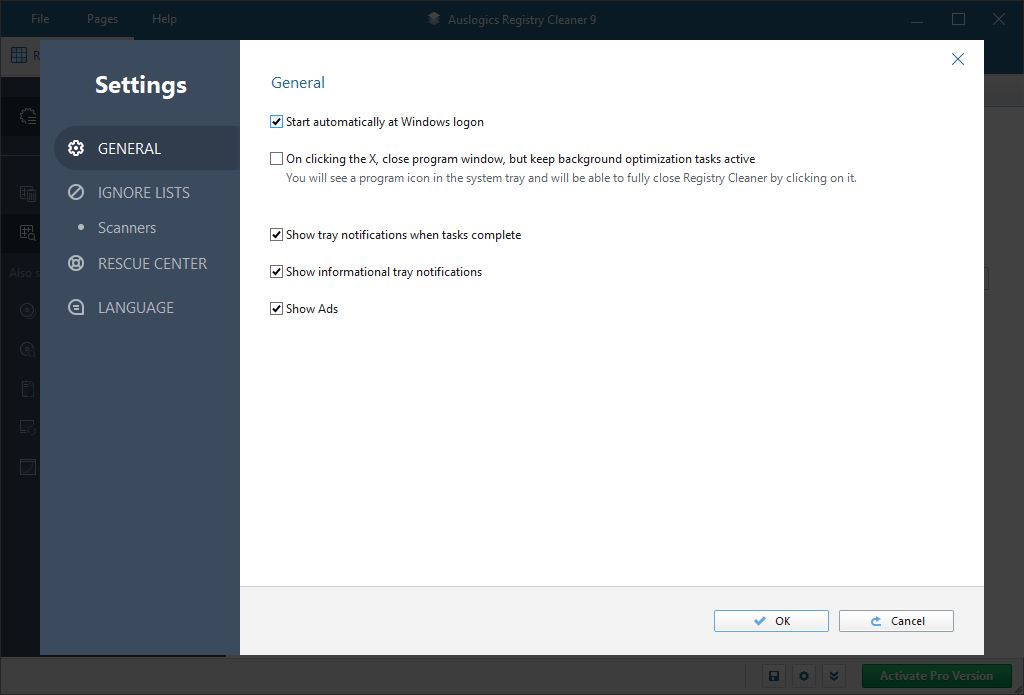The height and width of the screenshot is (695, 1024).
Task: Click the dimmed document icon in main window sidebar
Action: point(27,389)
